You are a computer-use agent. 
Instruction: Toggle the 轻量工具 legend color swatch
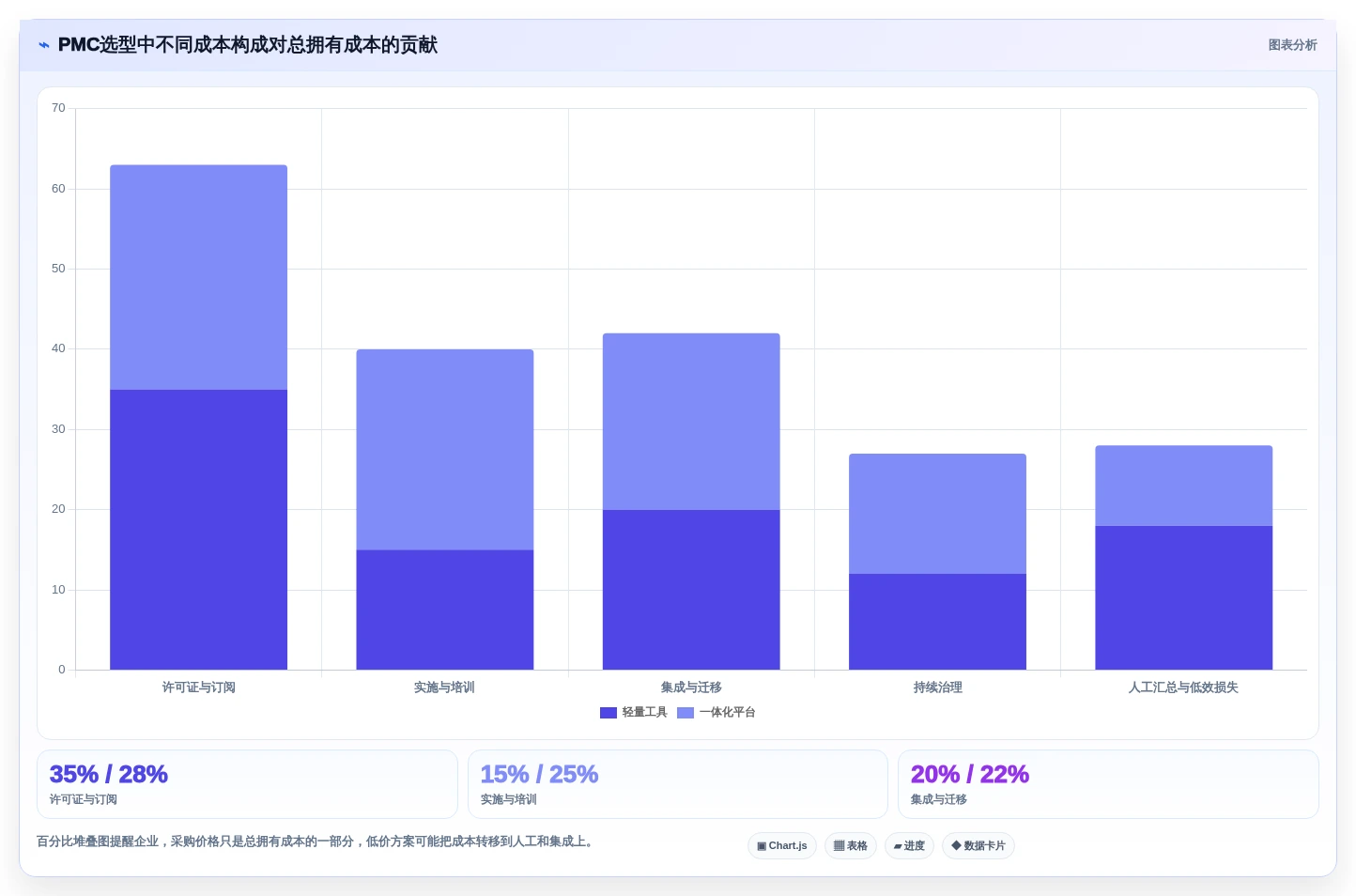[609, 713]
